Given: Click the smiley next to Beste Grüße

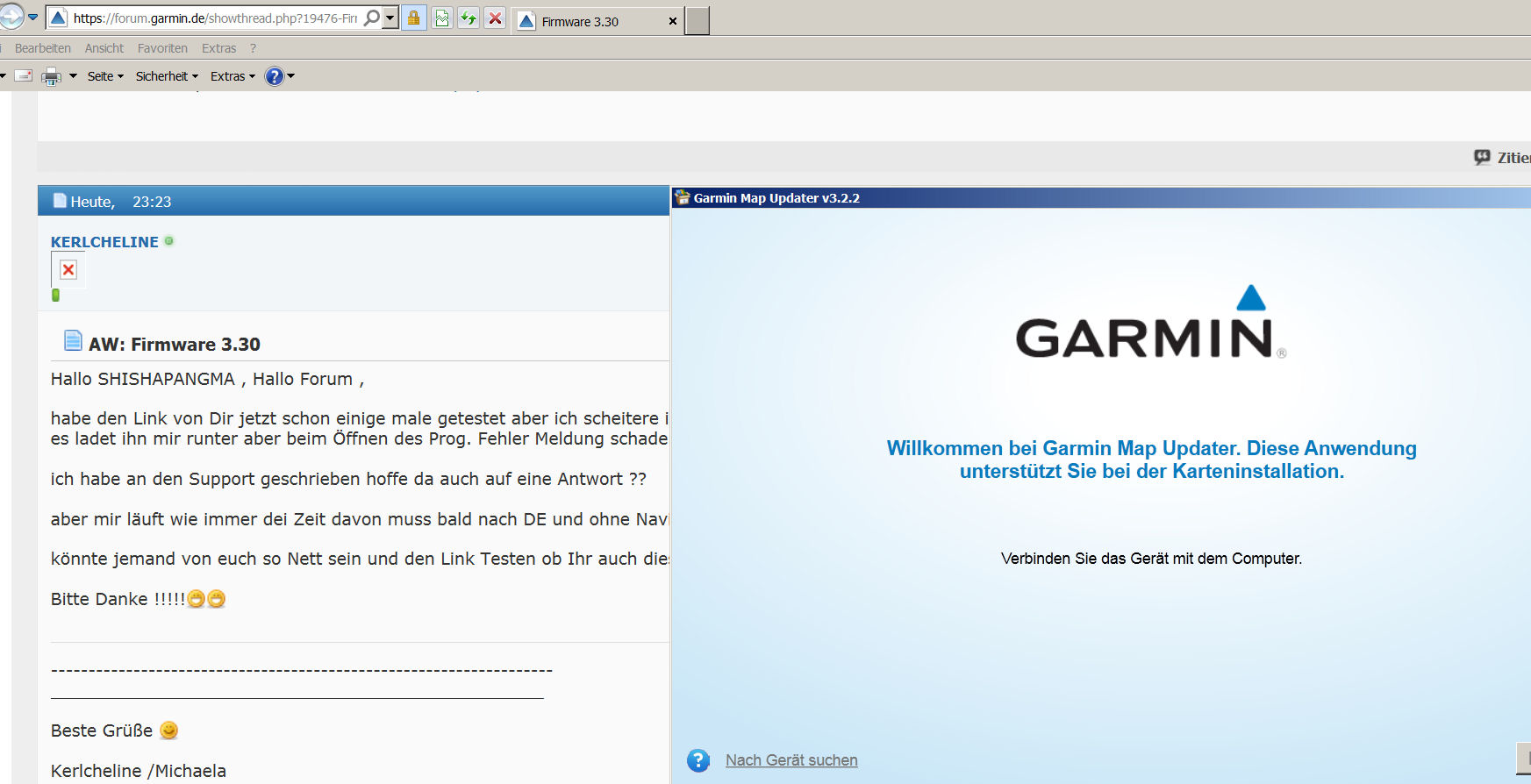Looking at the screenshot, I should (169, 731).
